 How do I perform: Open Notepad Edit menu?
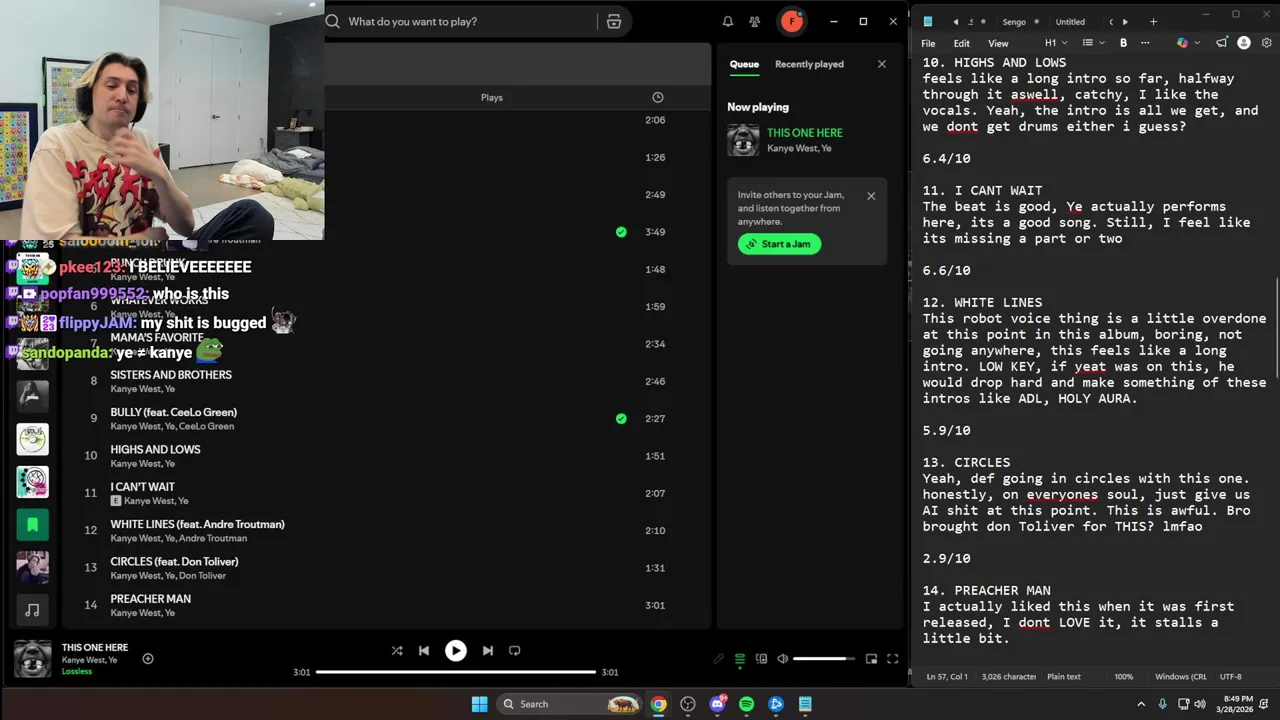[961, 43]
